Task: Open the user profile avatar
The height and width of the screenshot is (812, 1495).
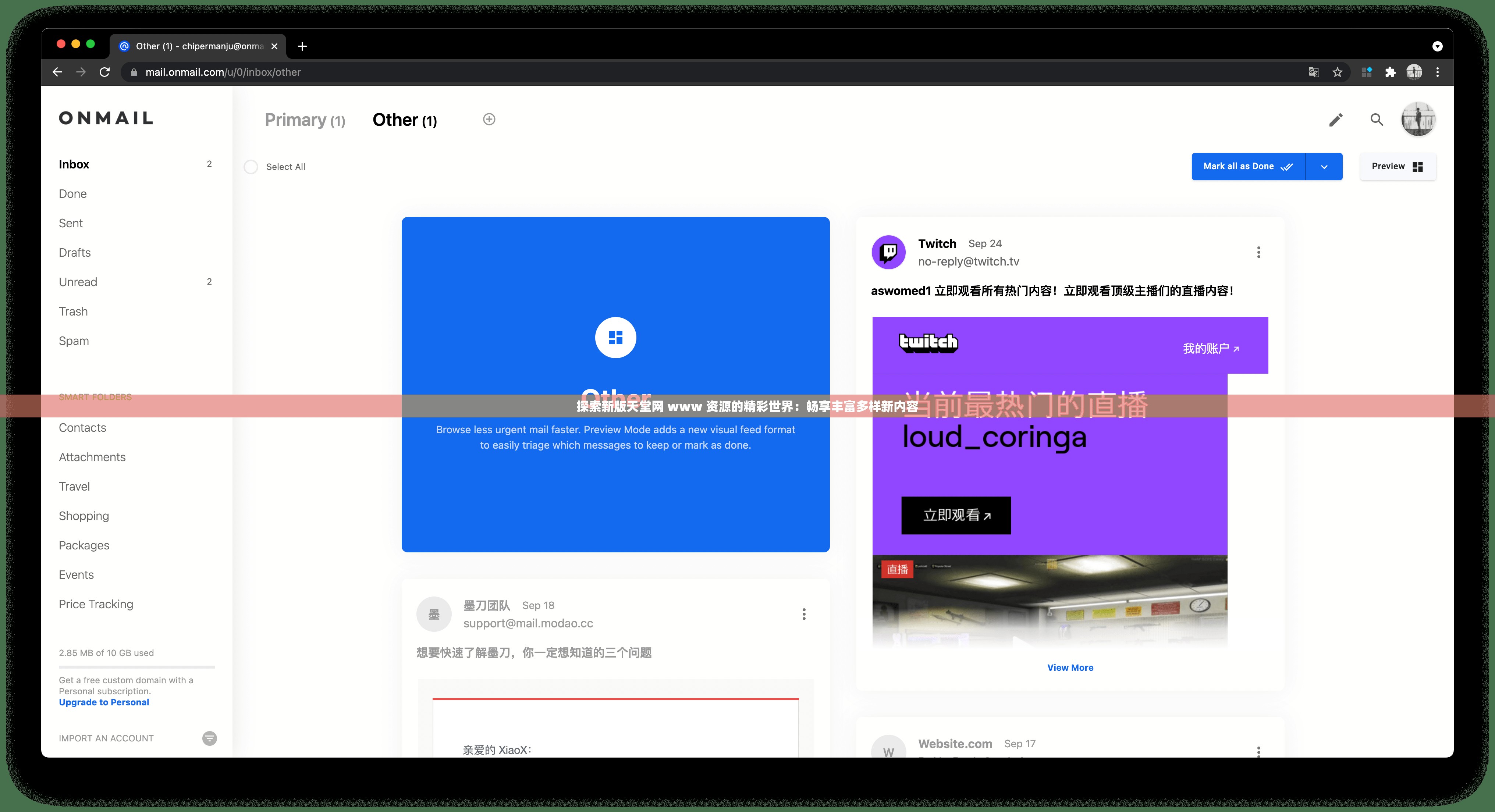Action: click(1418, 120)
